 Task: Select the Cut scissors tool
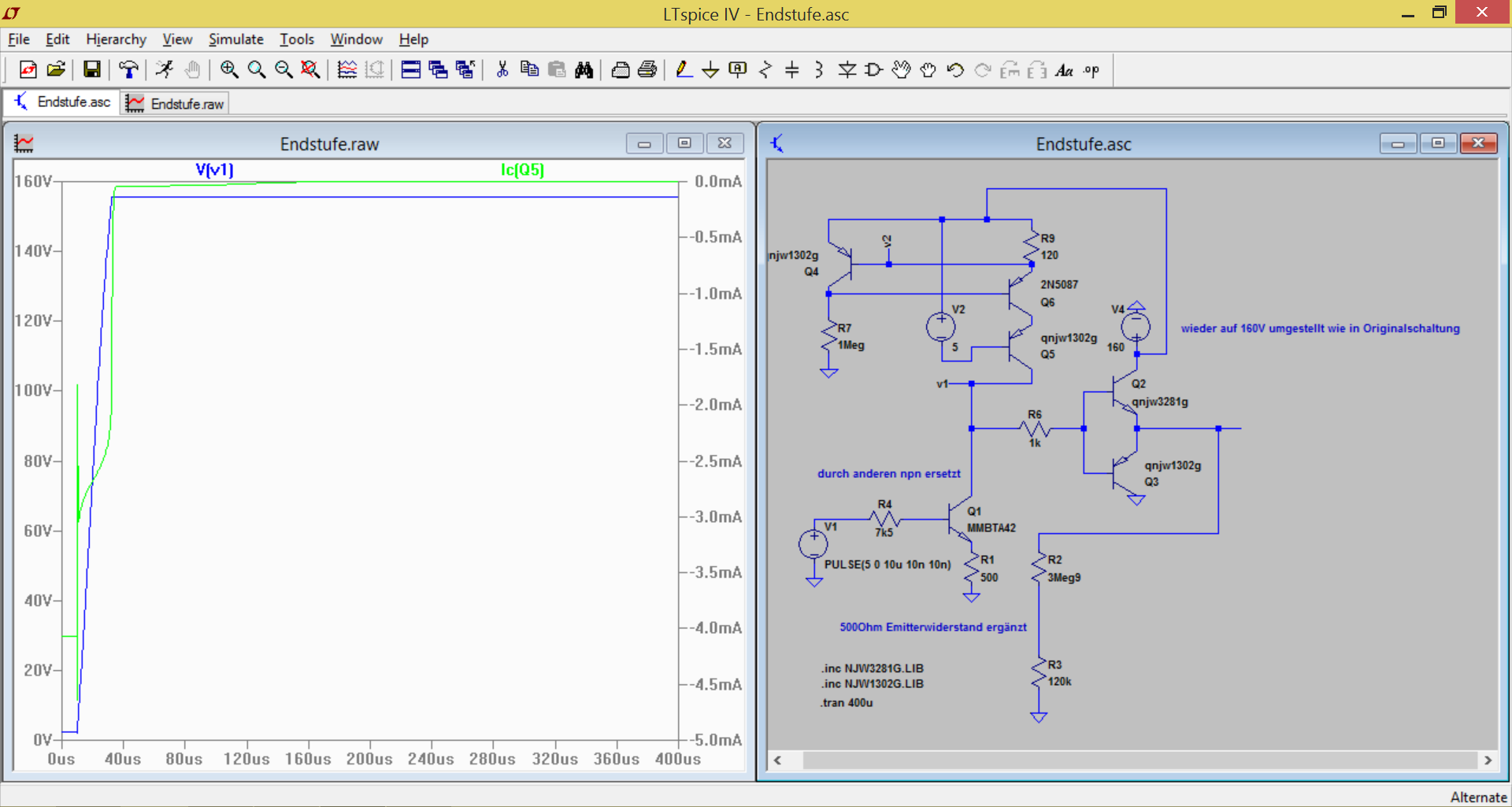click(502, 70)
